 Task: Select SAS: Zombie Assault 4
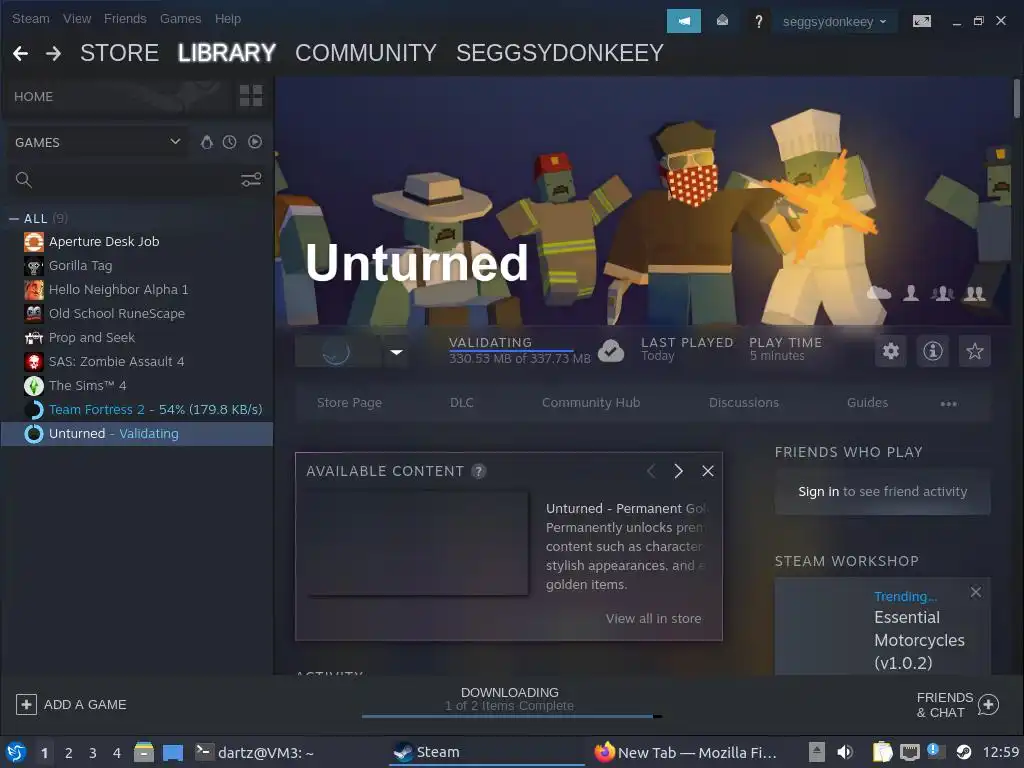click(116, 362)
